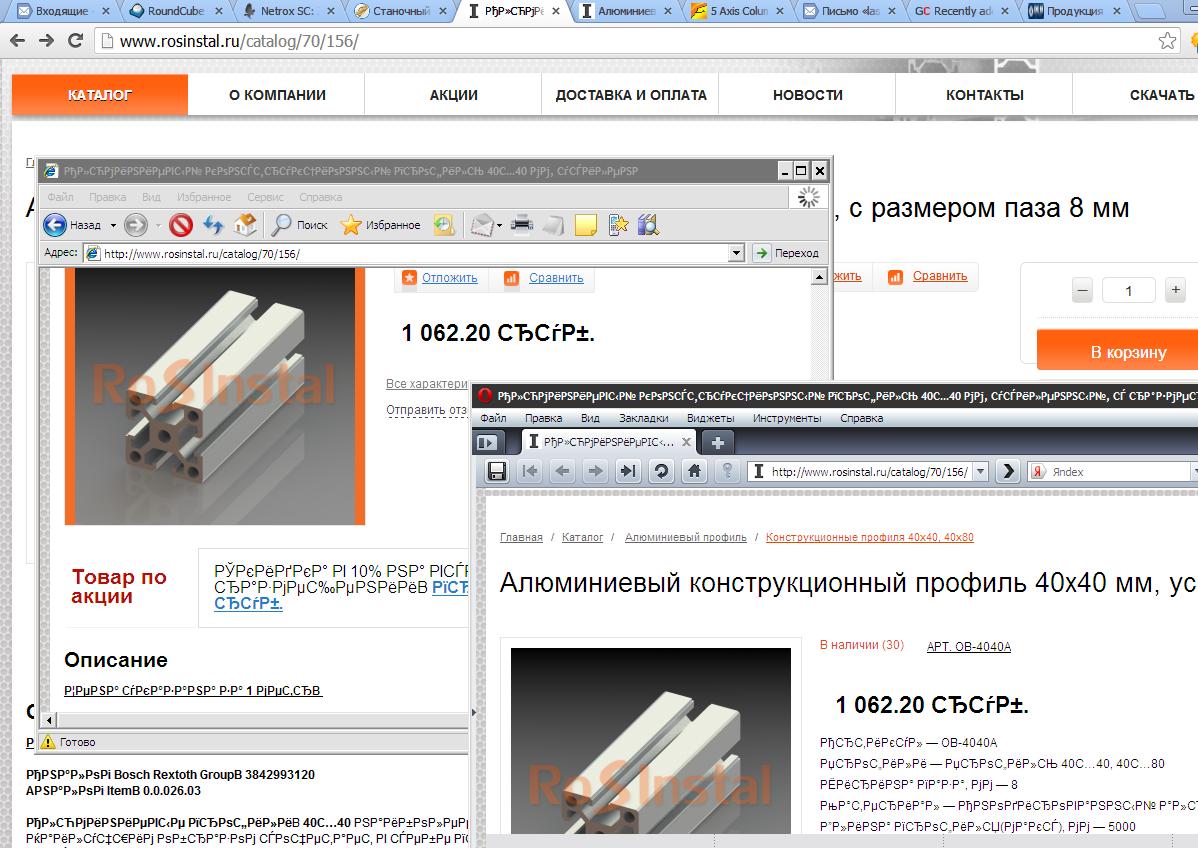The width and height of the screenshot is (1198, 848).
Task: Open Избранное favorites in IE toolbar
Action: (x=380, y=225)
